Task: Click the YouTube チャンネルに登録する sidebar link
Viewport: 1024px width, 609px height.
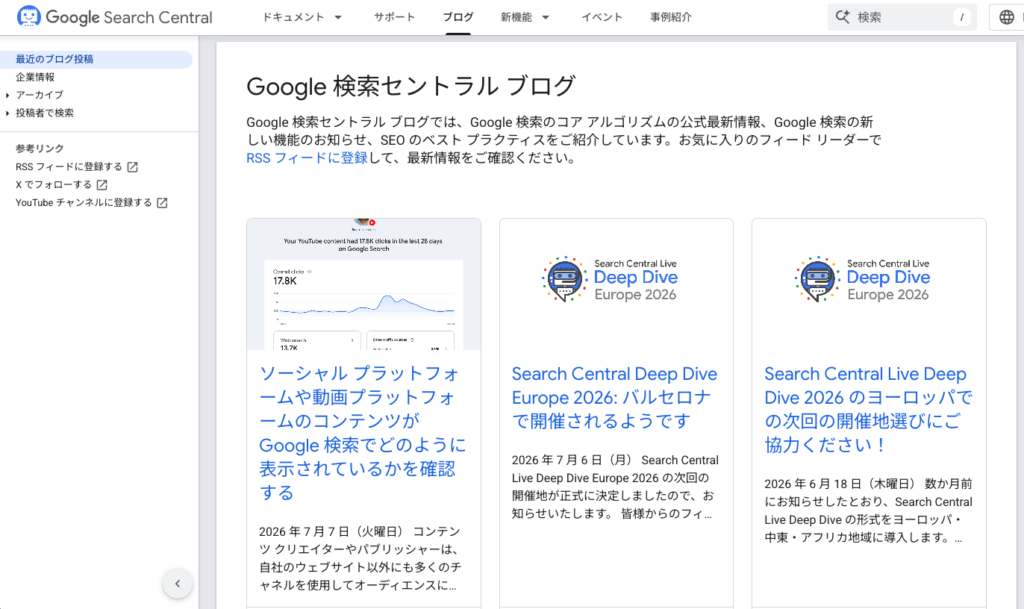Action: coord(84,203)
